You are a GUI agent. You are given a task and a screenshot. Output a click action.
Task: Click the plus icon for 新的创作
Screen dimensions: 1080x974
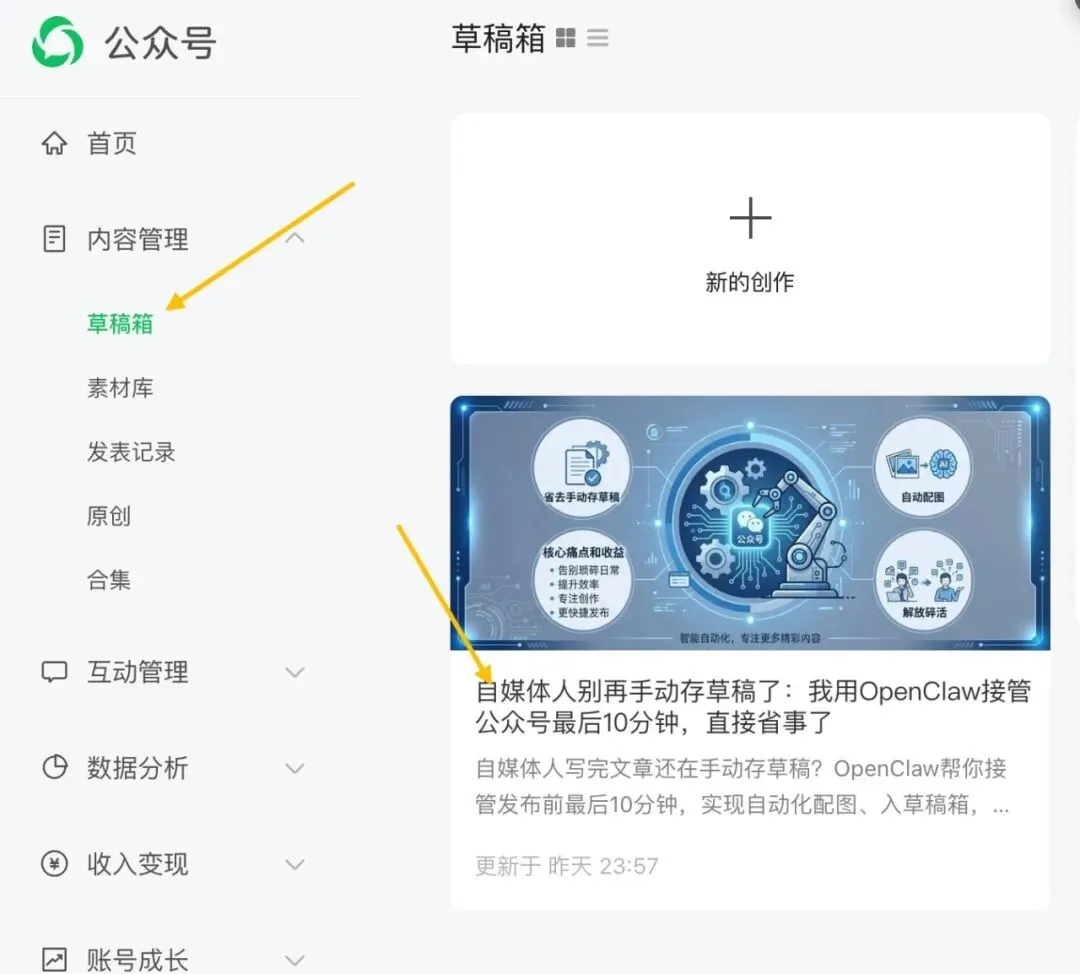click(750, 218)
